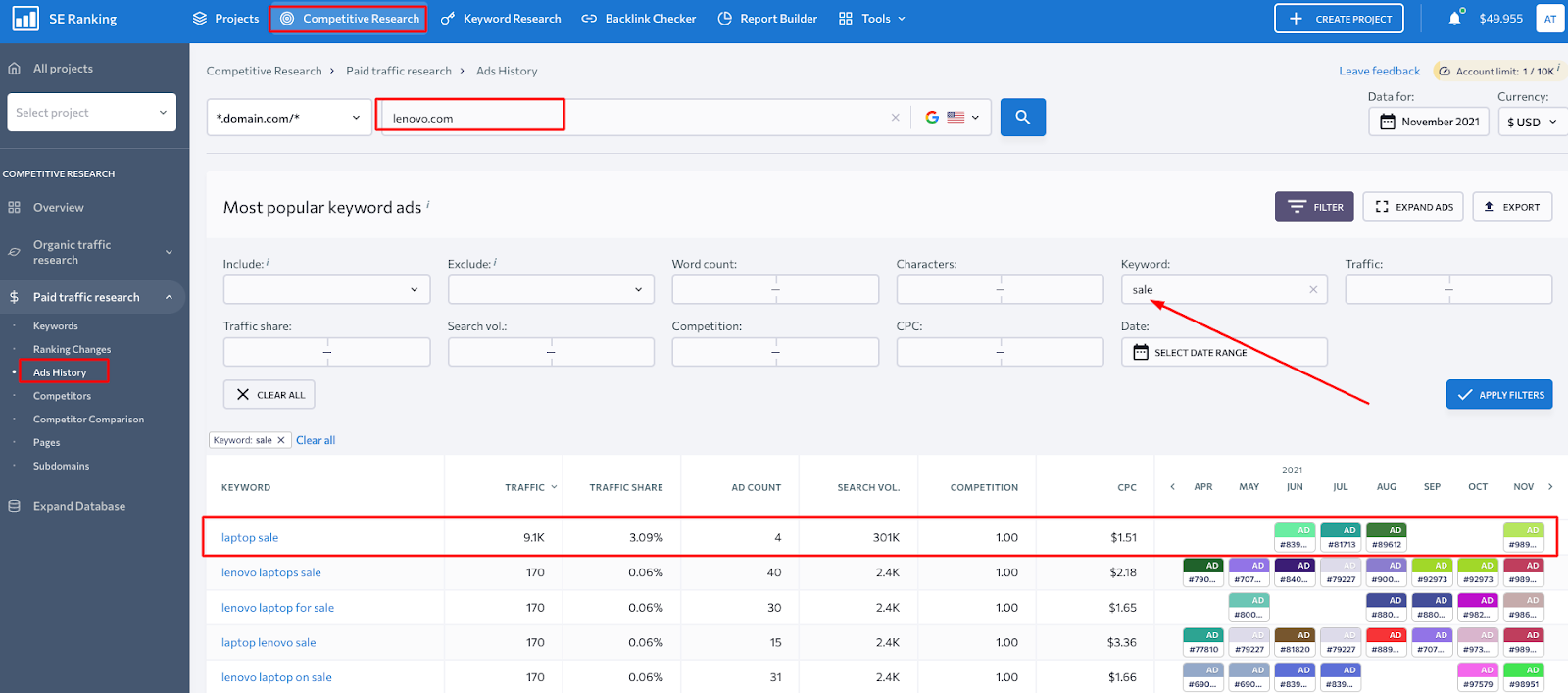Open the November 2021 date picker

1429,122
